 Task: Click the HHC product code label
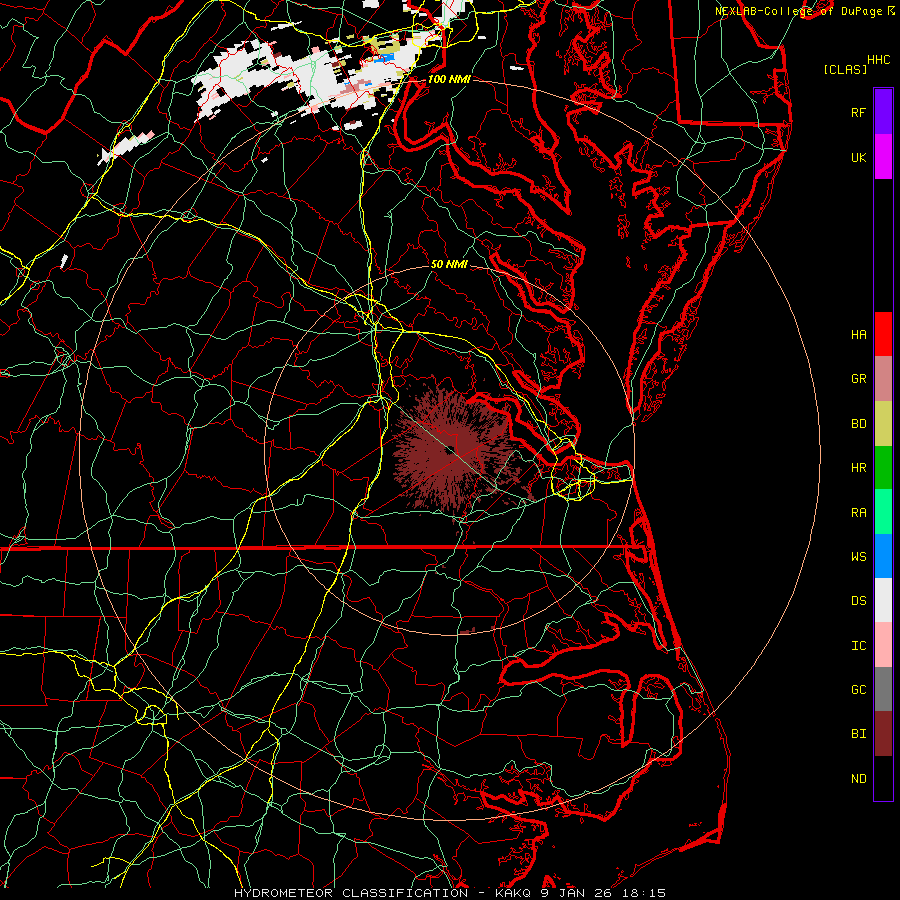click(878, 60)
